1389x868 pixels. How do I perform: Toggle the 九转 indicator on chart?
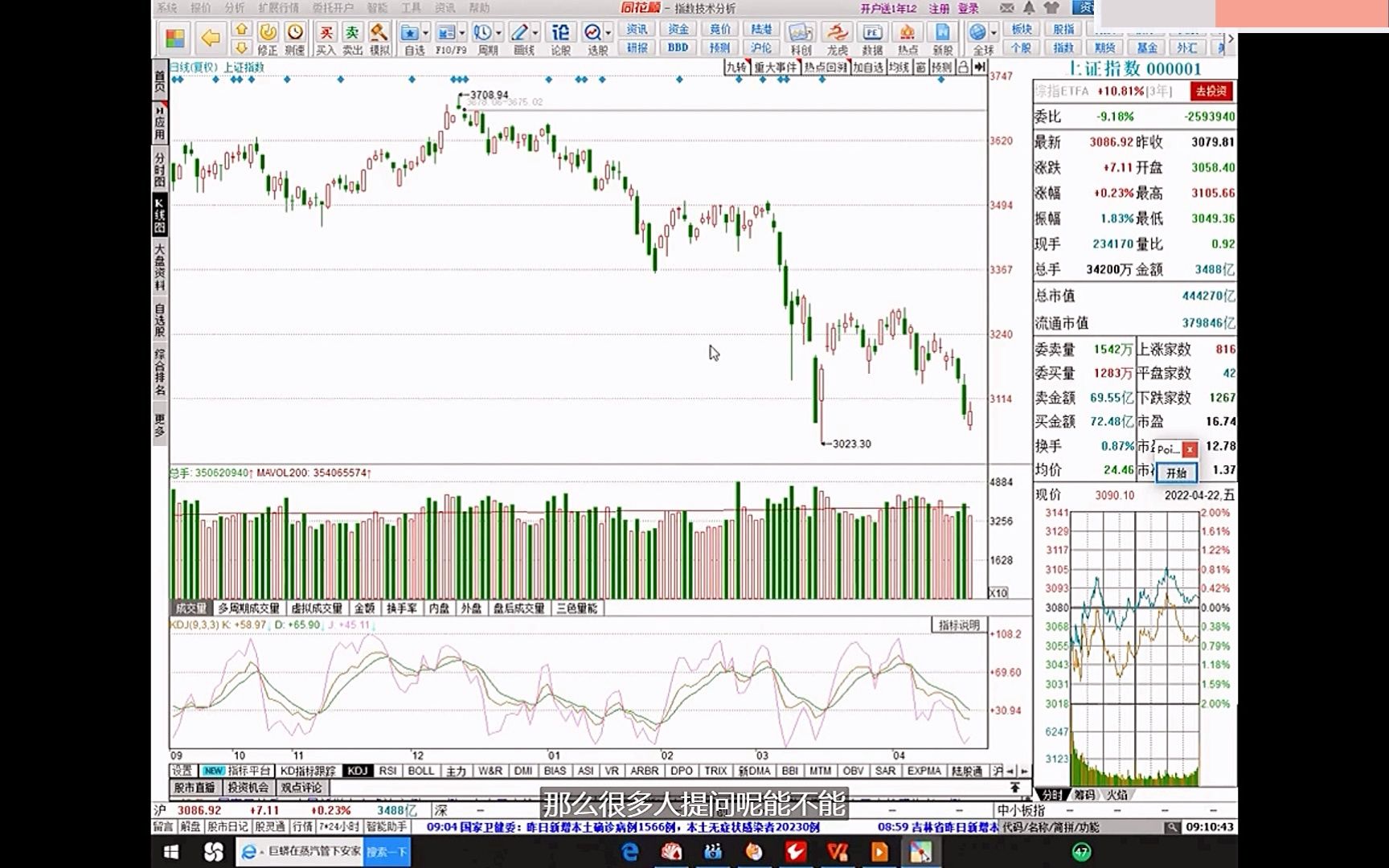pyautogui.click(x=736, y=68)
